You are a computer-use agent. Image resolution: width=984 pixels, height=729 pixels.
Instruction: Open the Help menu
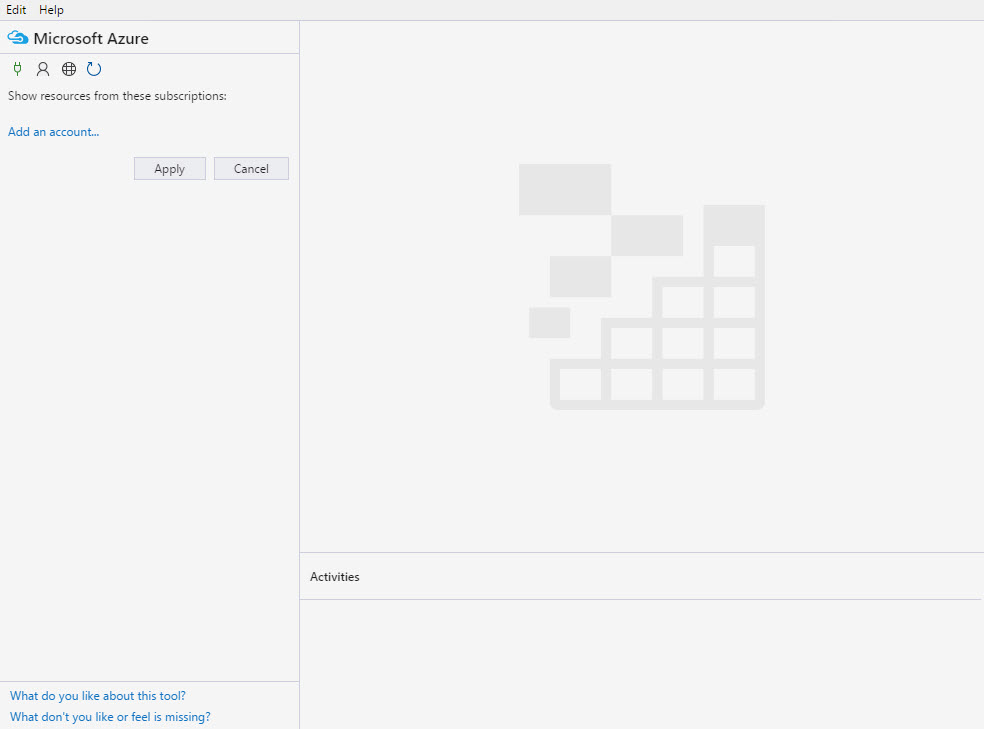(51, 10)
